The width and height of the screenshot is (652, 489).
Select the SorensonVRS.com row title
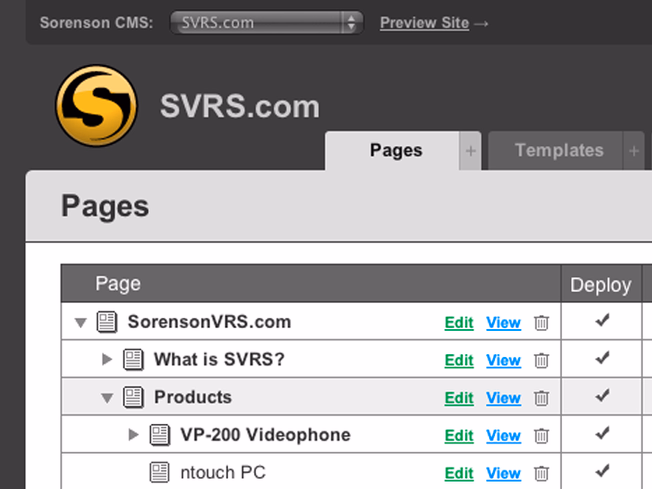coord(209,322)
